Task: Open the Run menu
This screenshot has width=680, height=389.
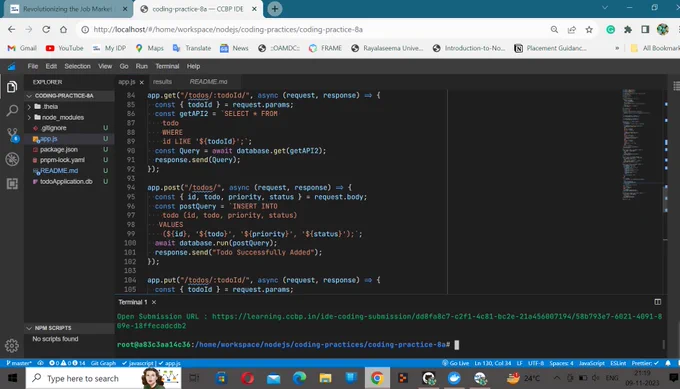Action: pos(141,66)
